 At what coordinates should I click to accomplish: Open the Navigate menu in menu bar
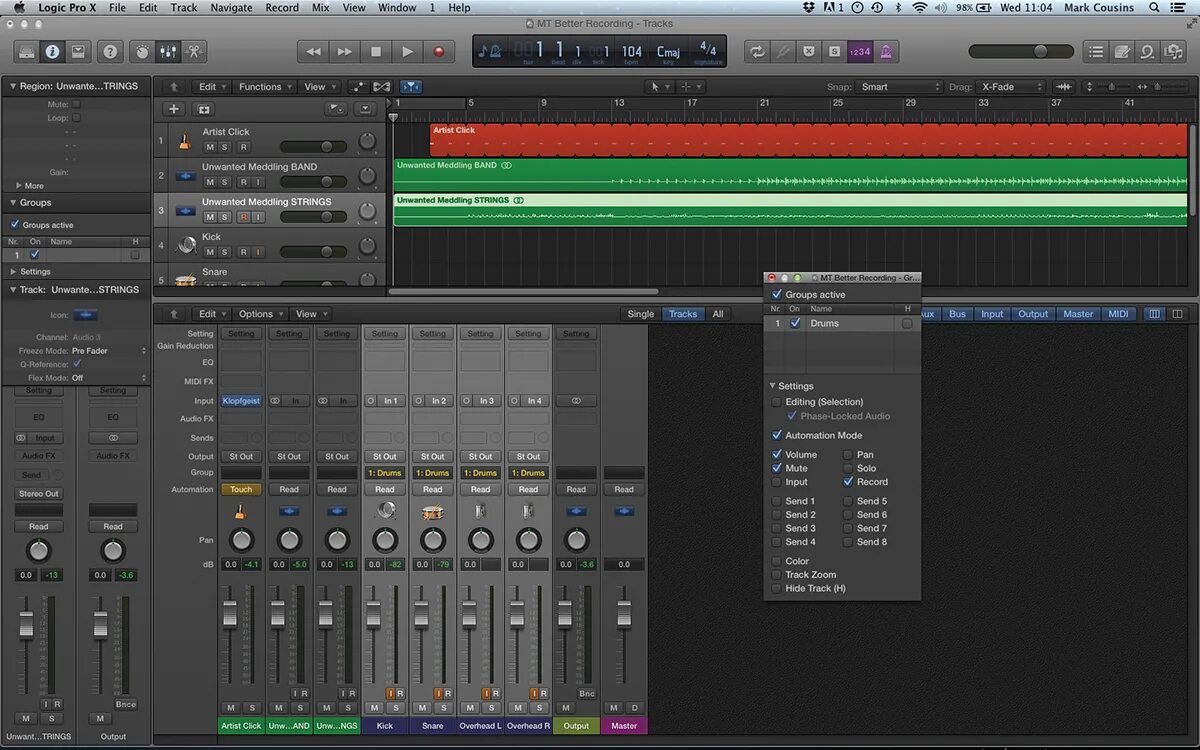(x=231, y=7)
